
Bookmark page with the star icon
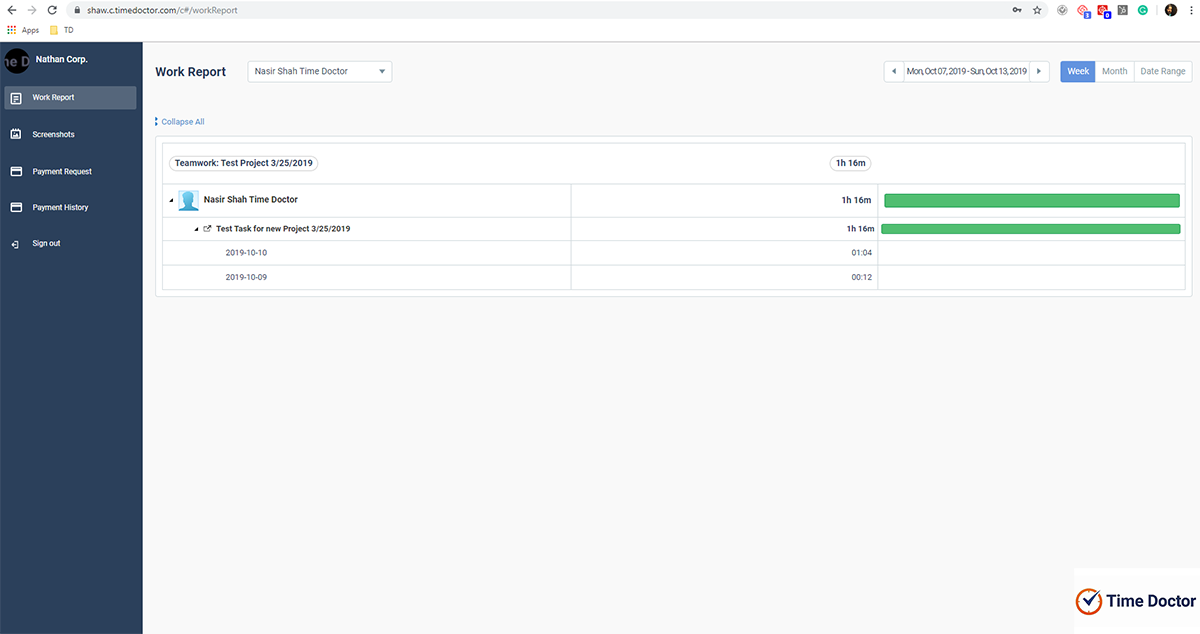pos(1037,10)
